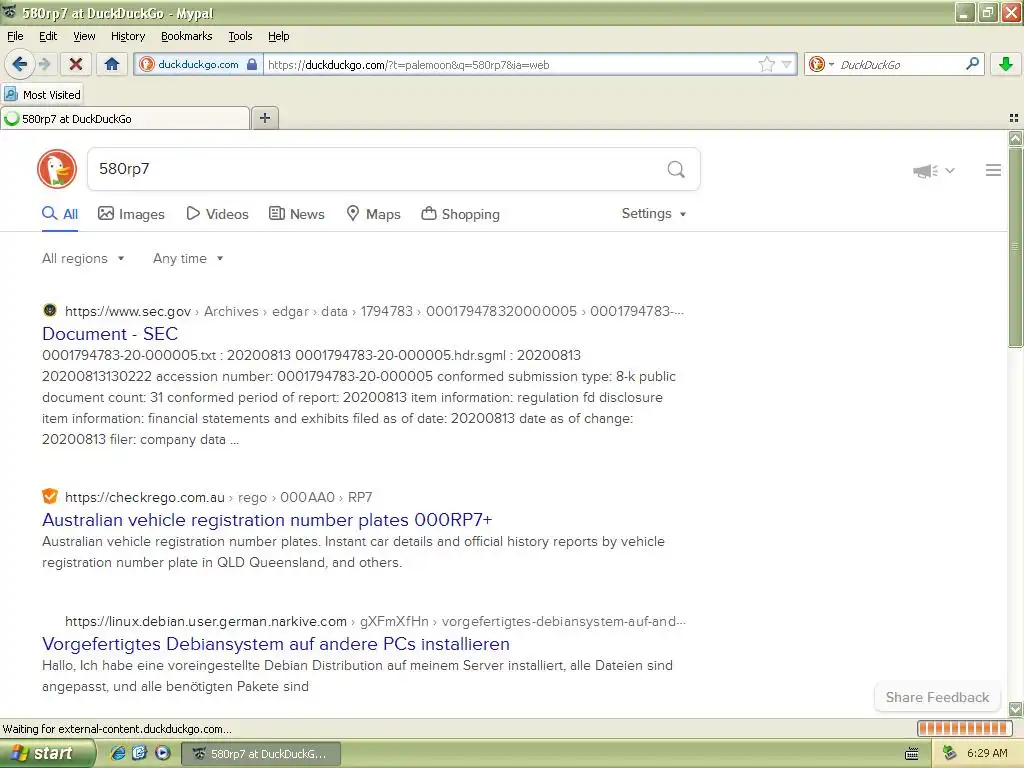Open the History menu

point(128,36)
